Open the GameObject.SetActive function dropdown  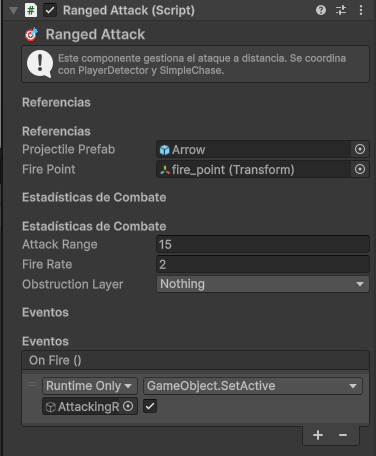(x=253, y=386)
